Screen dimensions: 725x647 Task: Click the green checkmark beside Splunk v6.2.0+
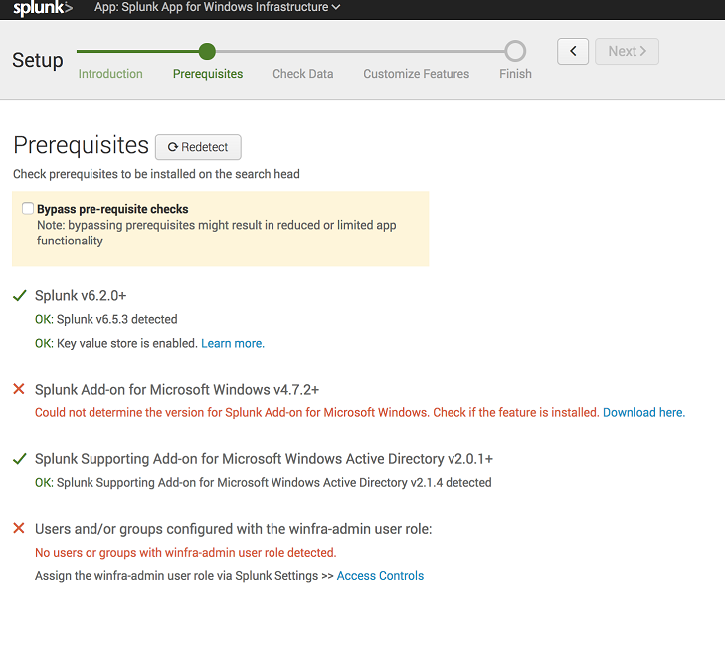[x=19, y=296]
